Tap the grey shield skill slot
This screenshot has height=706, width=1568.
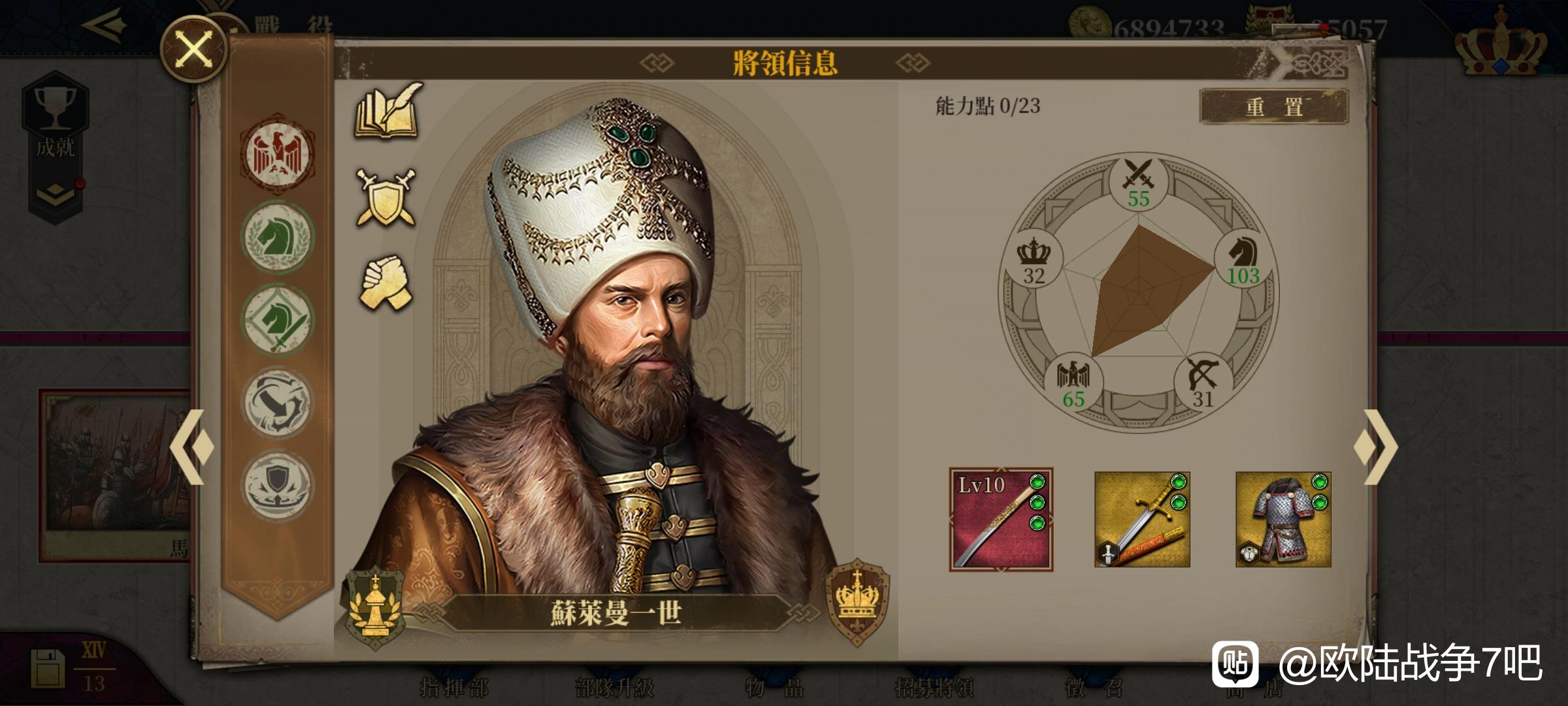[277, 485]
